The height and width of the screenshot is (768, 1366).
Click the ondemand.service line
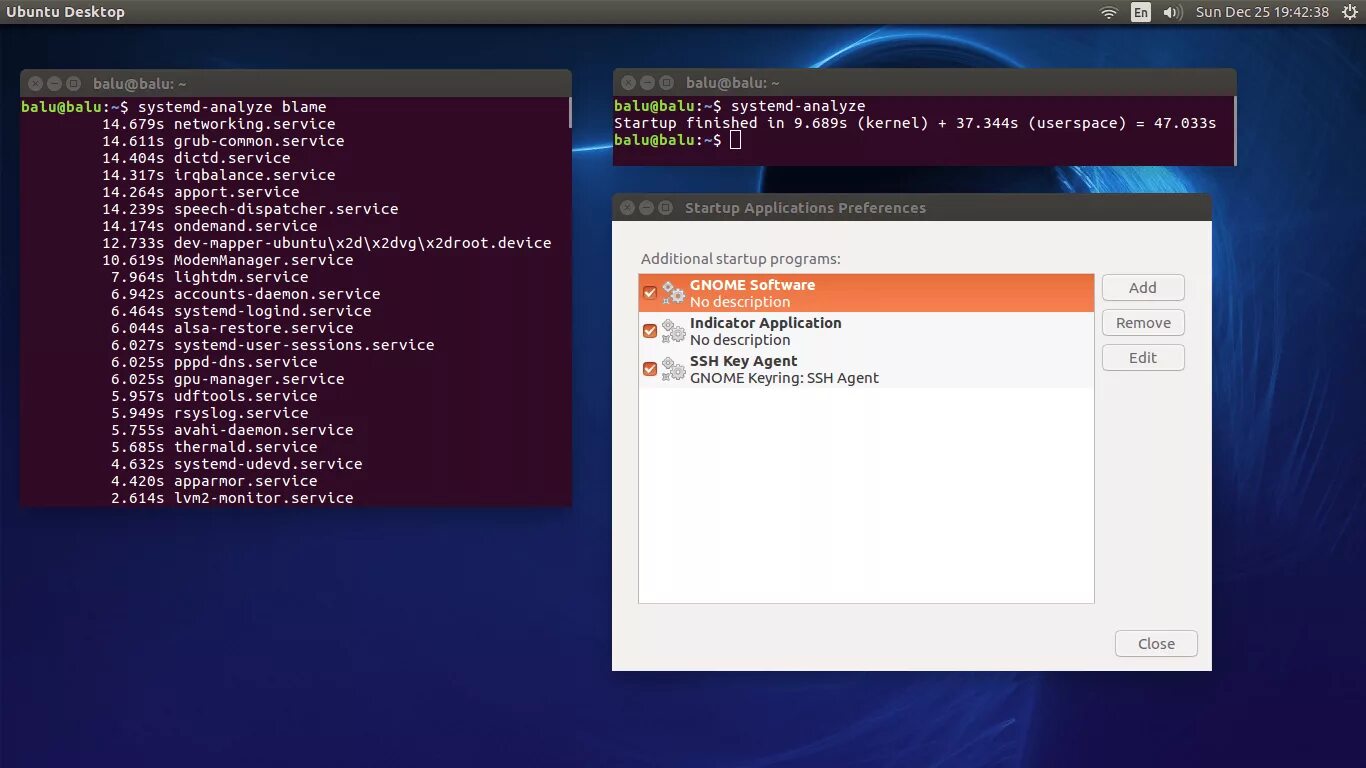click(210, 226)
